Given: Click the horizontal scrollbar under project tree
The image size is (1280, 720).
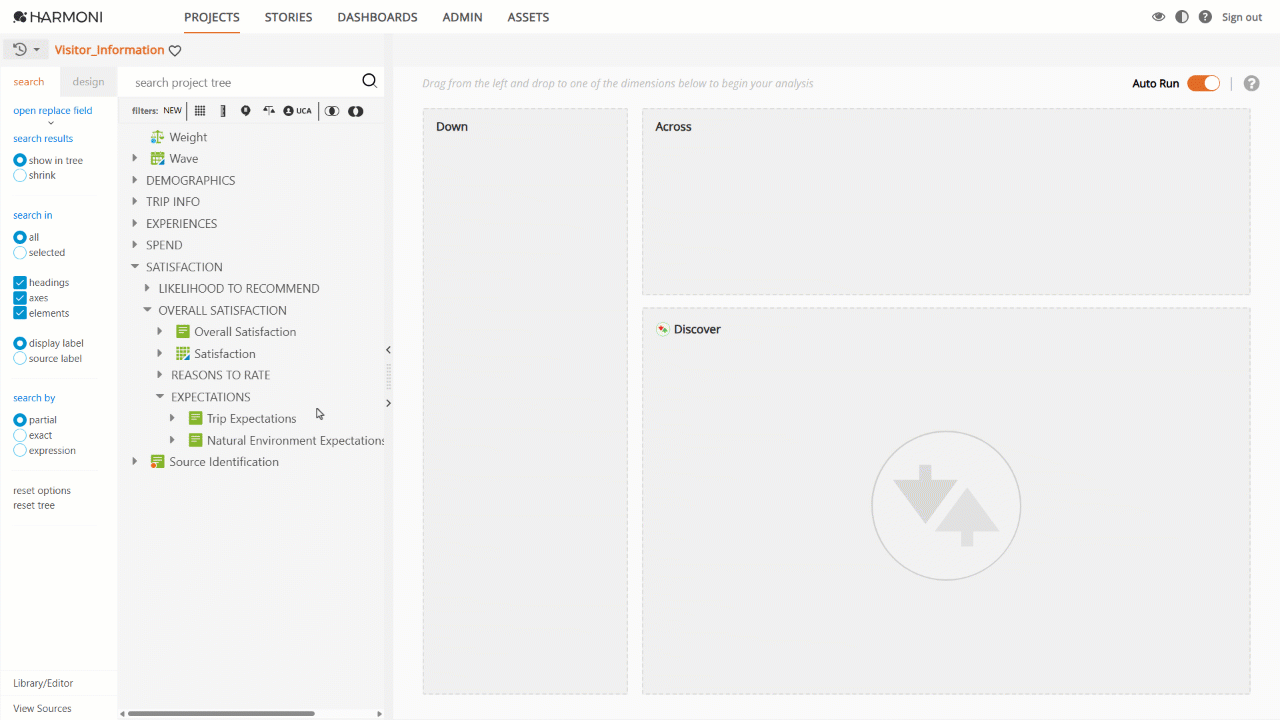Looking at the screenshot, I should [x=221, y=714].
